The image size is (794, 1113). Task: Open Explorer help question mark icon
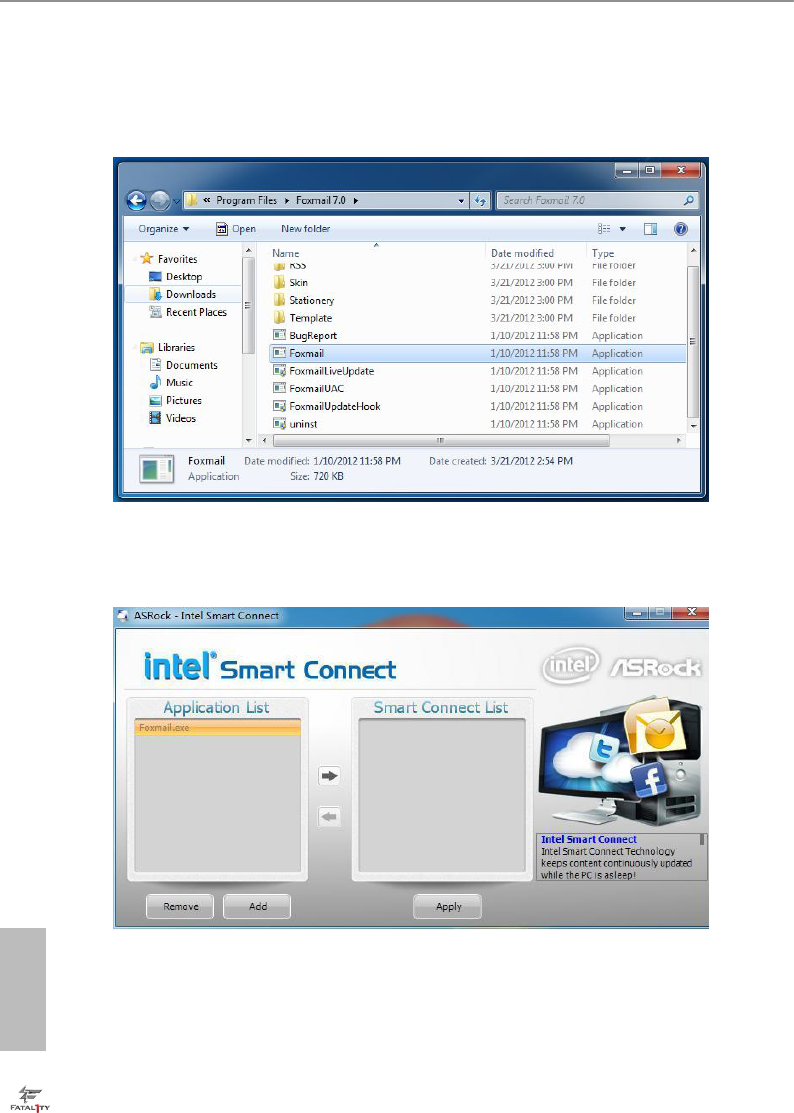tap(680, 229)
